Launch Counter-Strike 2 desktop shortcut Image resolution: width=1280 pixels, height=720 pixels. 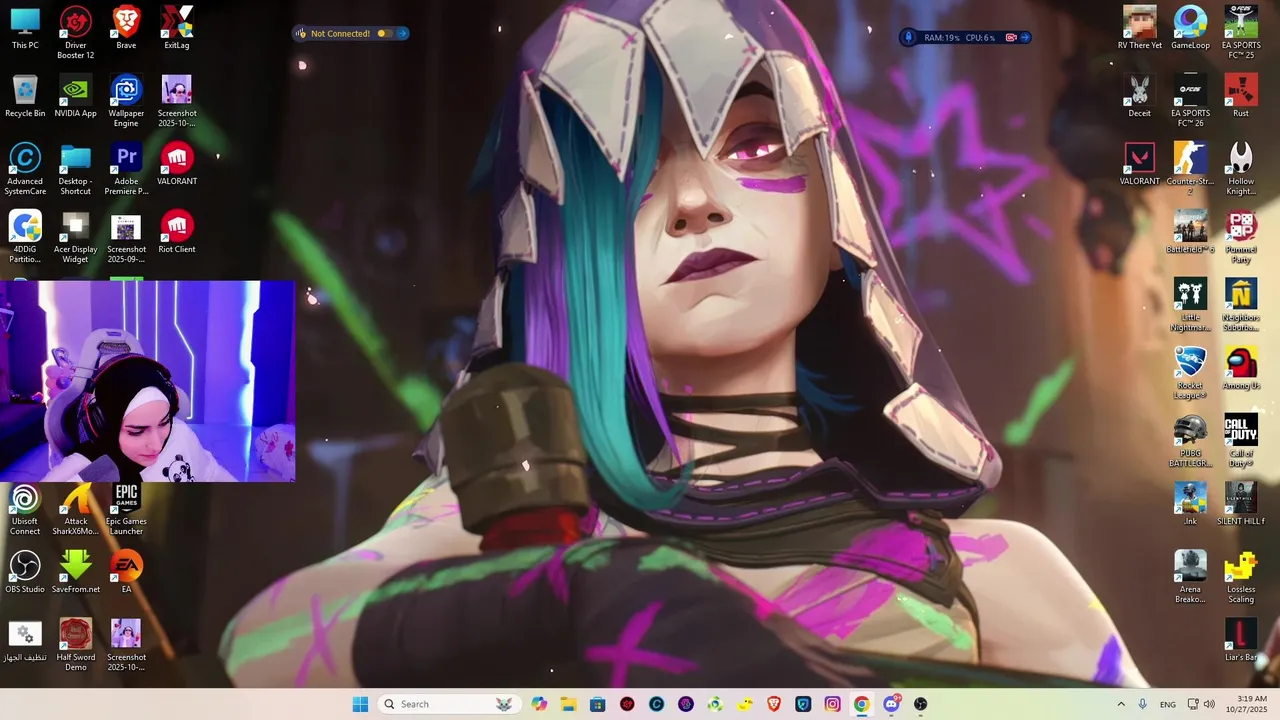tap(1190, 169)
